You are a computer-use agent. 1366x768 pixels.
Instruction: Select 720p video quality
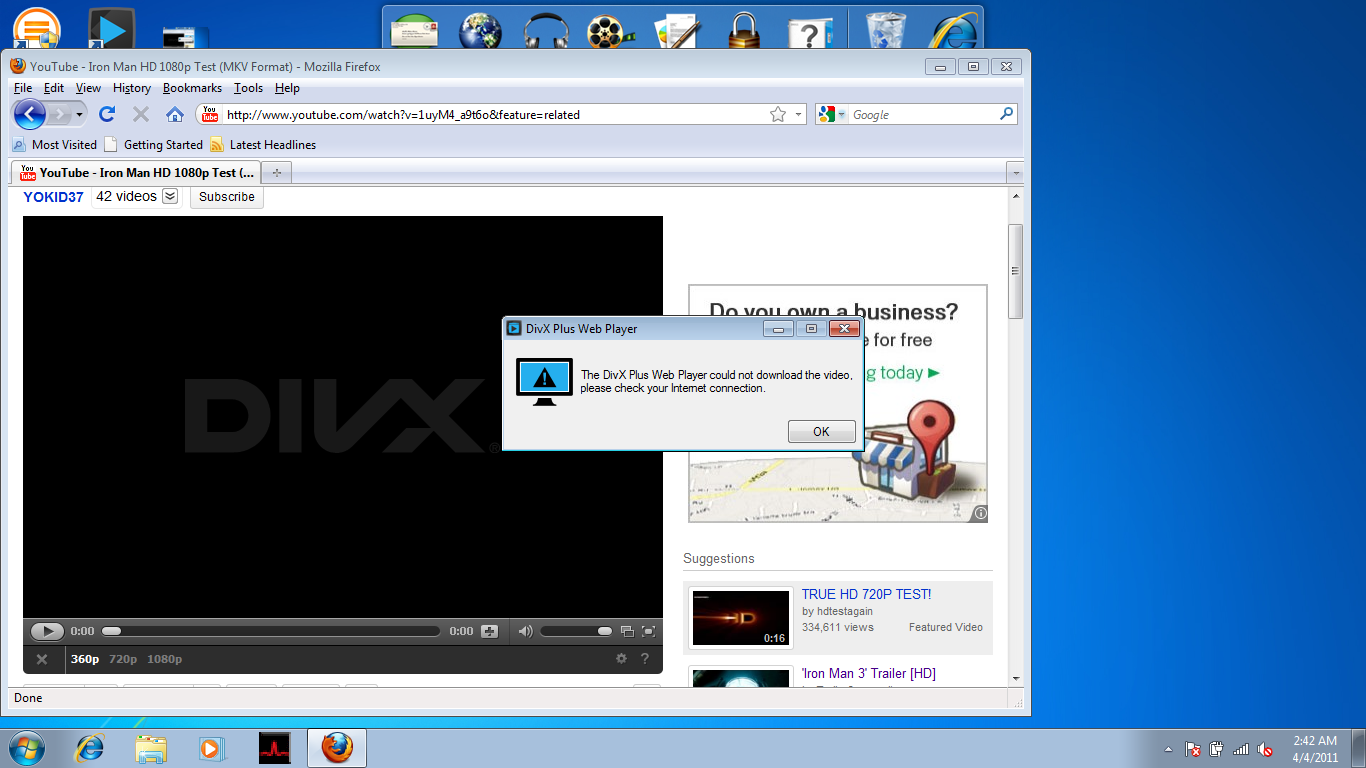pyautogui.click(x=123, y=659)
